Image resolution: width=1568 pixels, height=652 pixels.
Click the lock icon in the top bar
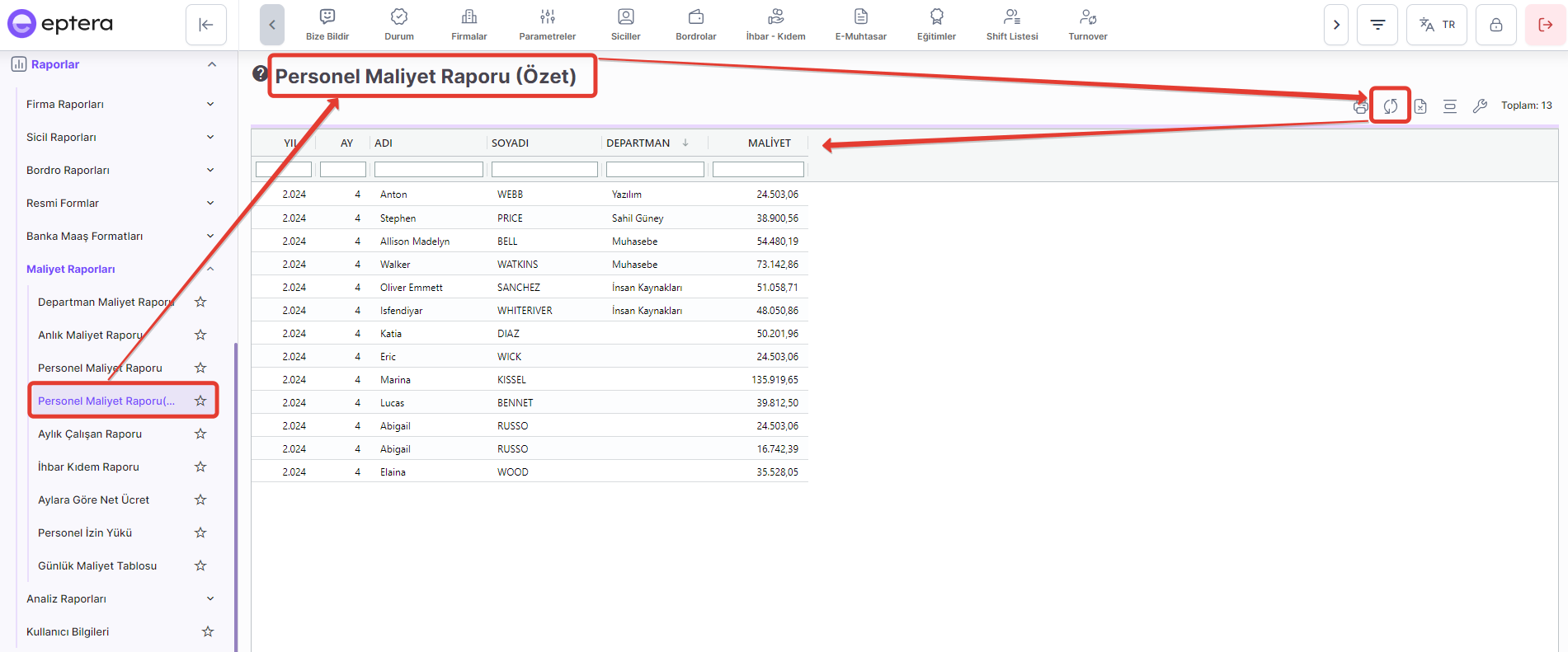(1495, 25)
